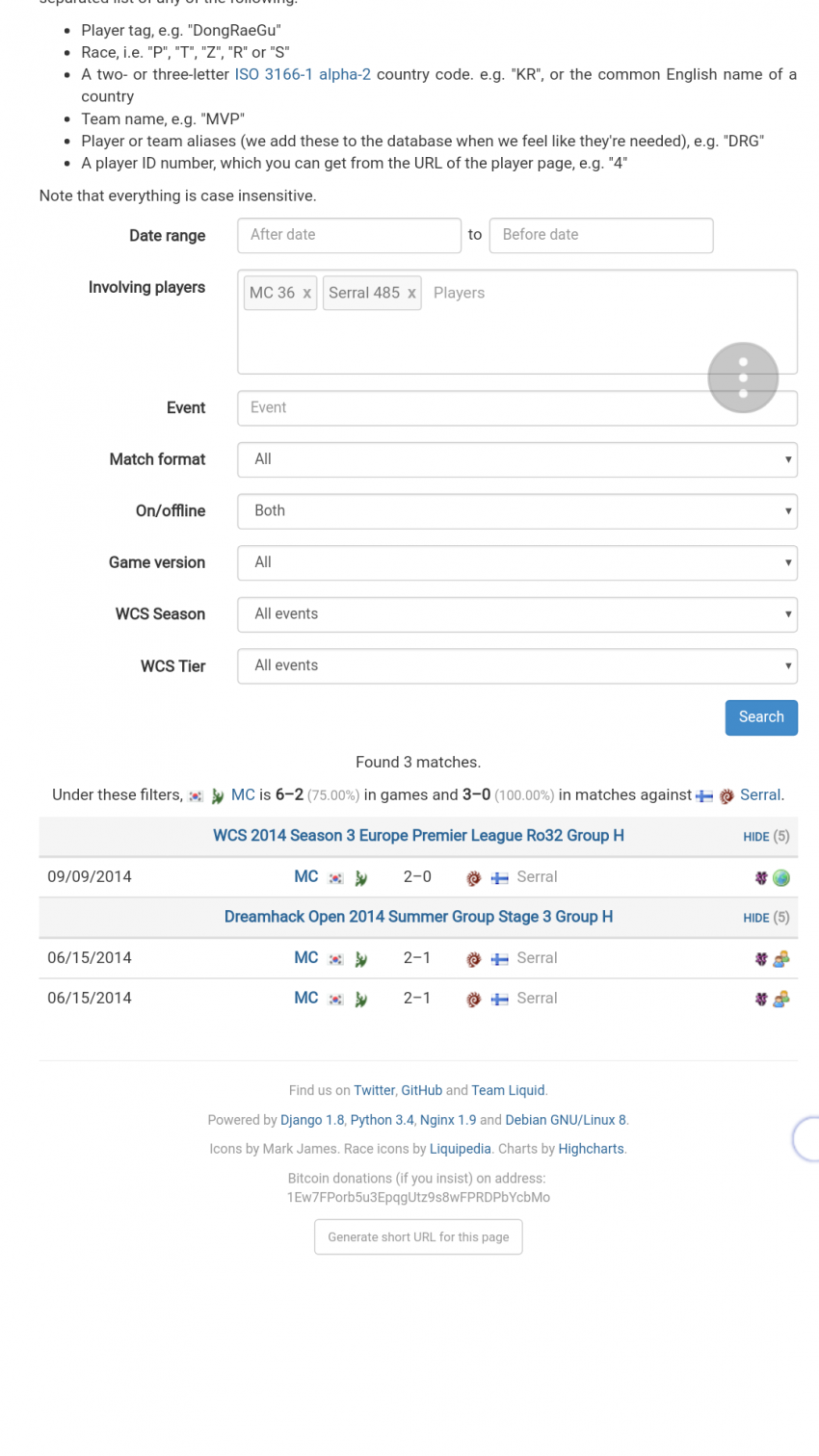Click Generate short URL for this page
Viewport: 819px width, 1456px height.
(x=418, y=1237)
